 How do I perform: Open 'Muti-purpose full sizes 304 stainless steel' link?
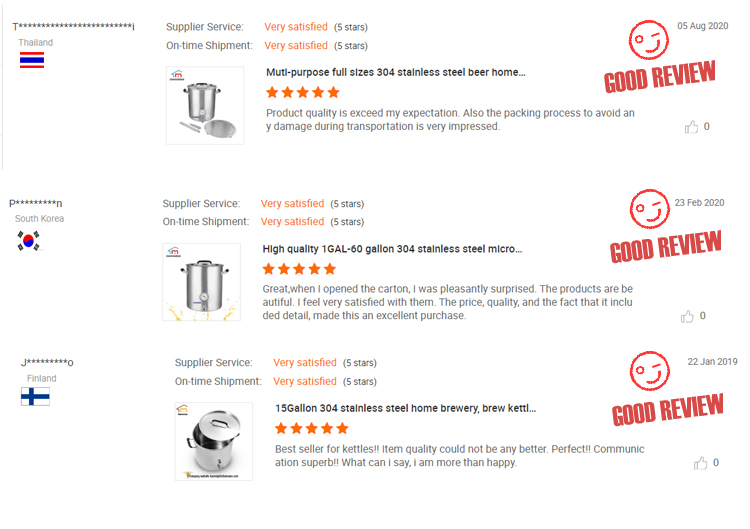coord(395,72)
